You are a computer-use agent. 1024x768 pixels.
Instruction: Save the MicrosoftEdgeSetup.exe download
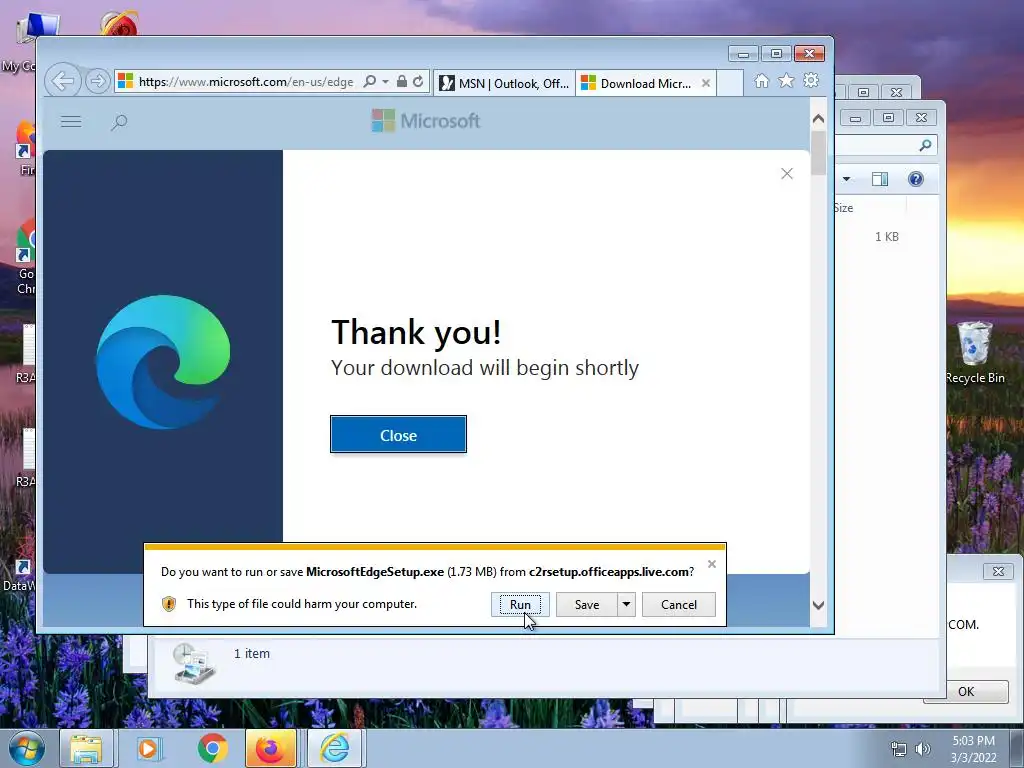(x=586, y=605)
